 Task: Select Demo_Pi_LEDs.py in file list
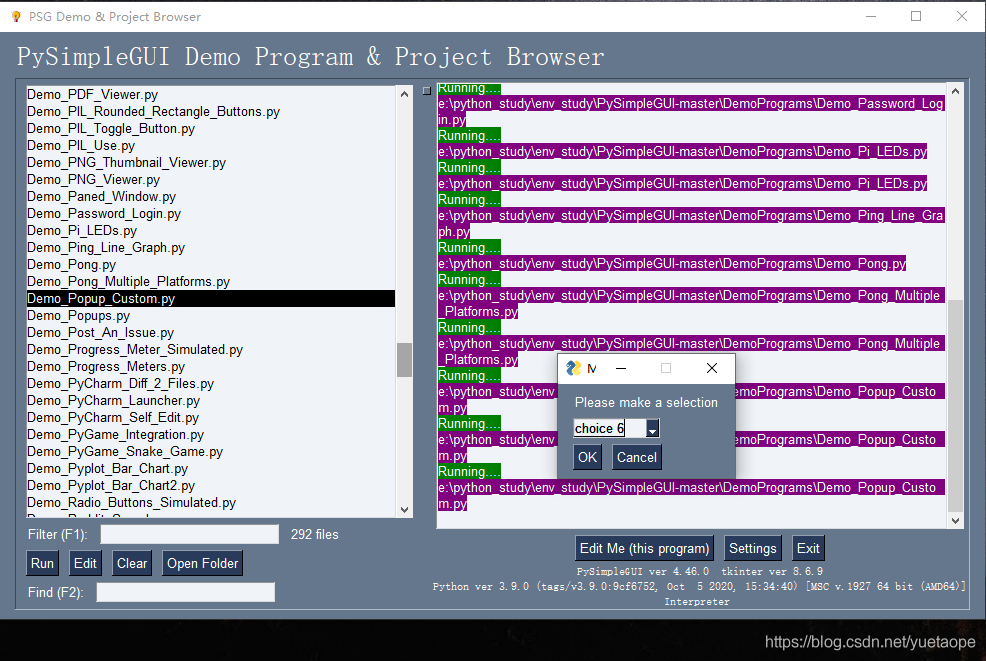tap(211, 230)
